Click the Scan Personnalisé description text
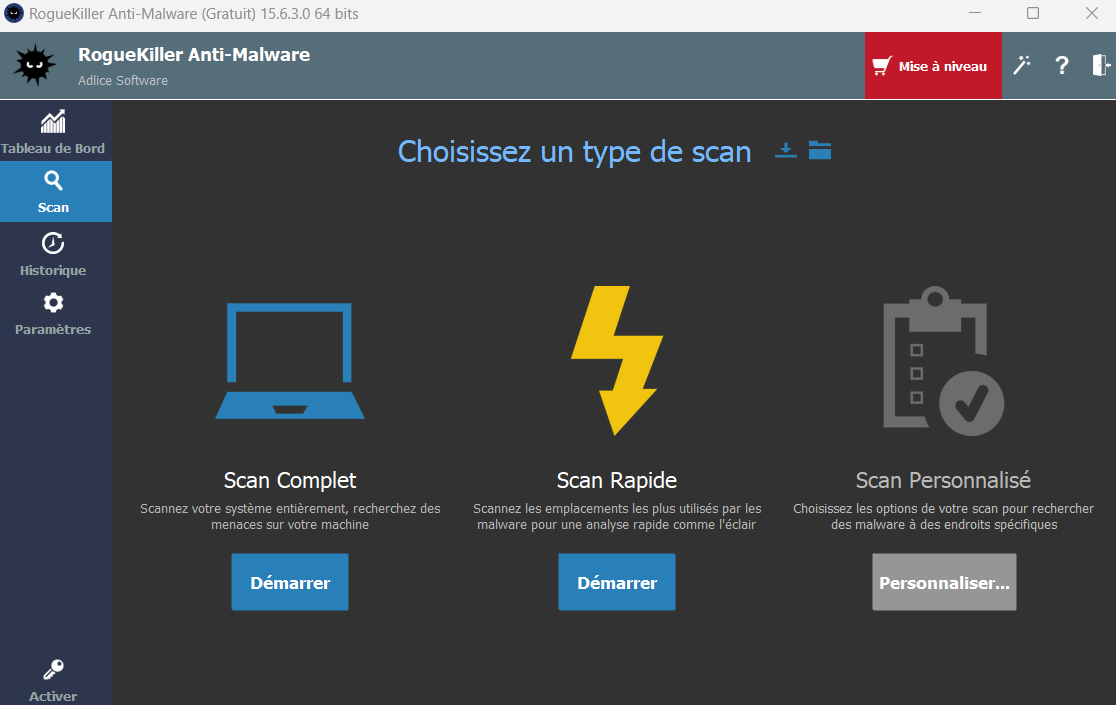This screenshot has height=705, width=1116. click(x=943, y=516)
